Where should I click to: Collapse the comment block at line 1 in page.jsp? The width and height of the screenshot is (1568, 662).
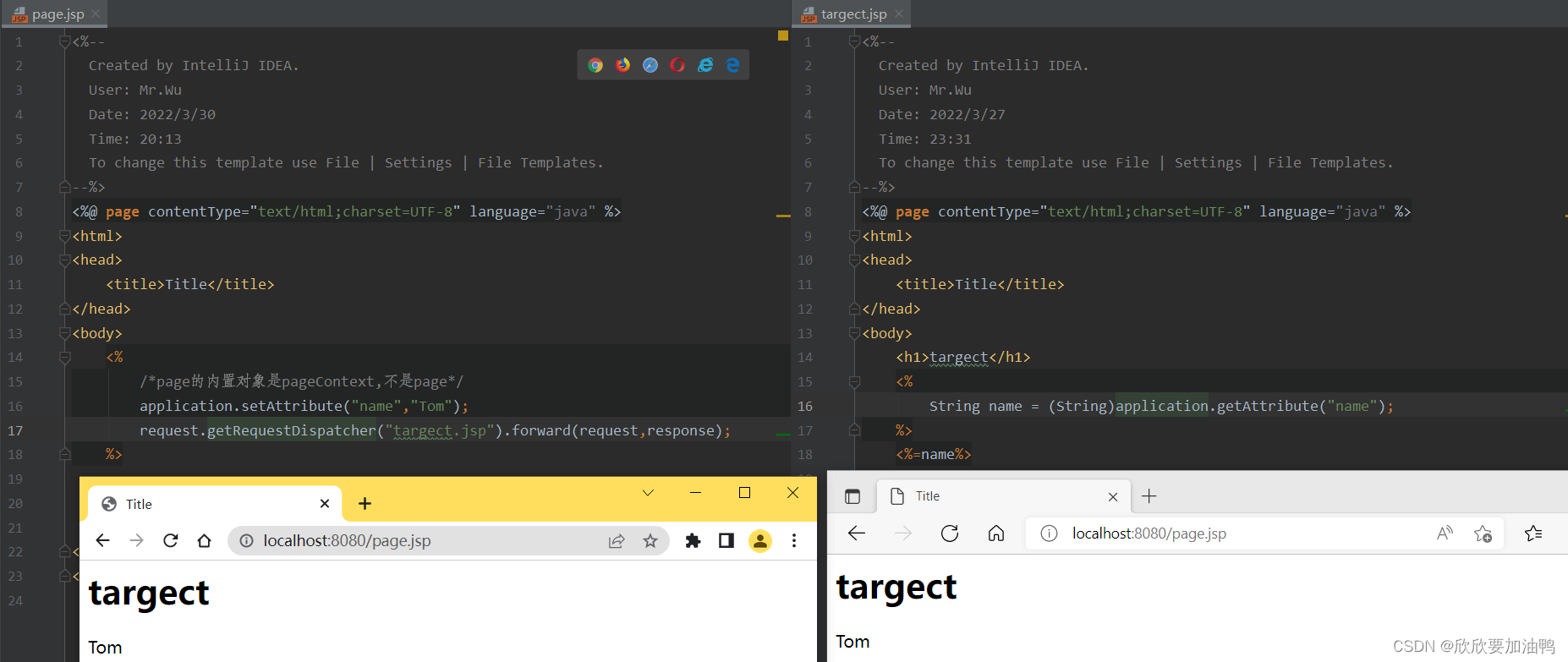point(64,41)
